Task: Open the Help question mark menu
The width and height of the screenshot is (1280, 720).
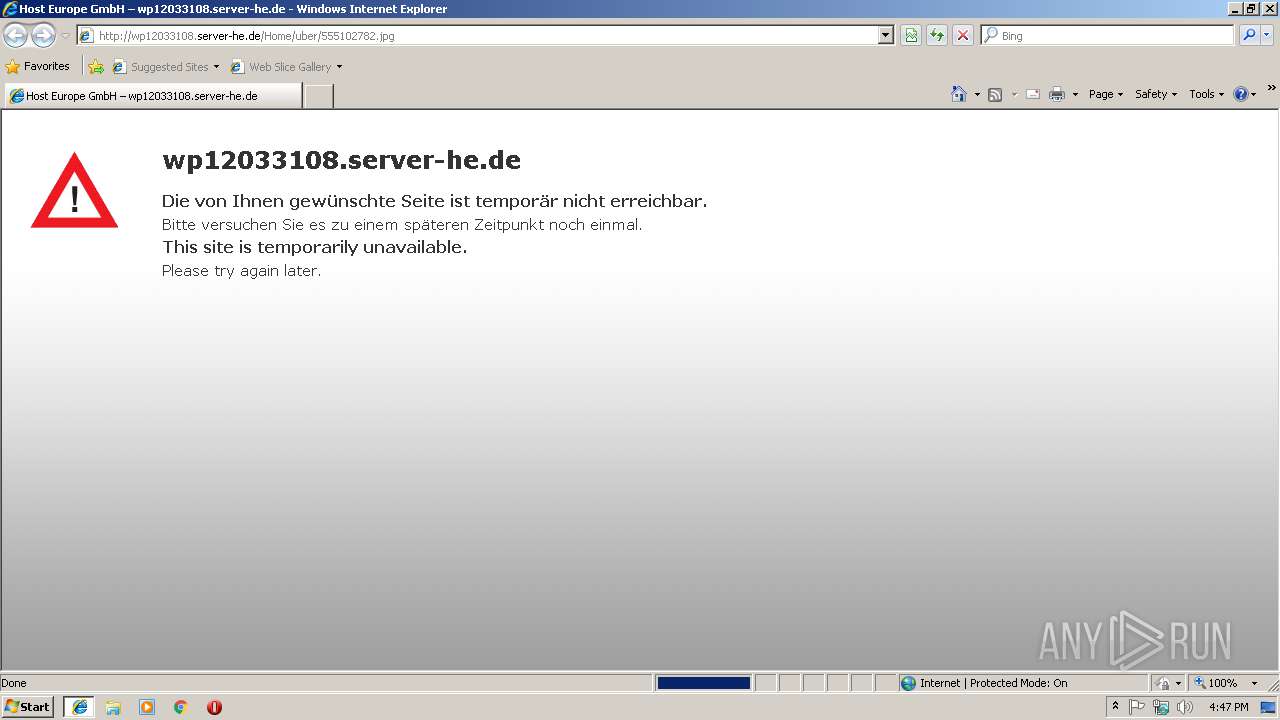Action: [1244, 94]
